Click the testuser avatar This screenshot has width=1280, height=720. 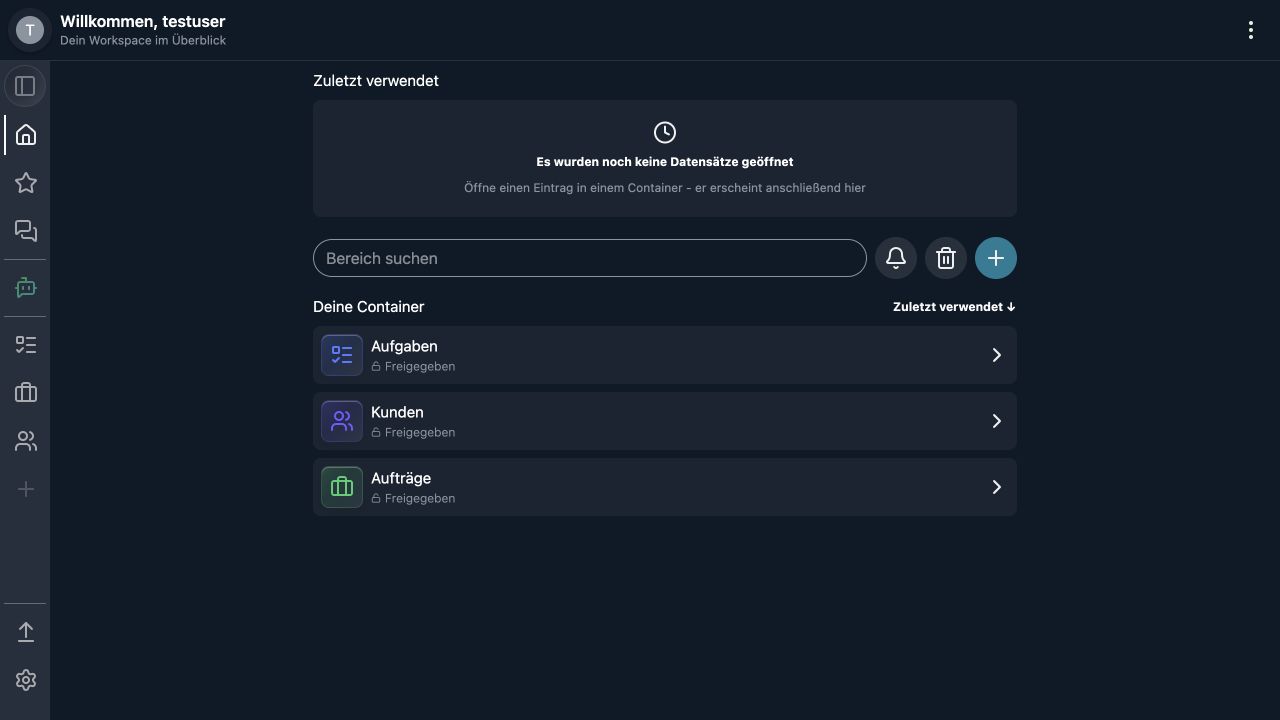pyautogui.click(x=30, y=30)
